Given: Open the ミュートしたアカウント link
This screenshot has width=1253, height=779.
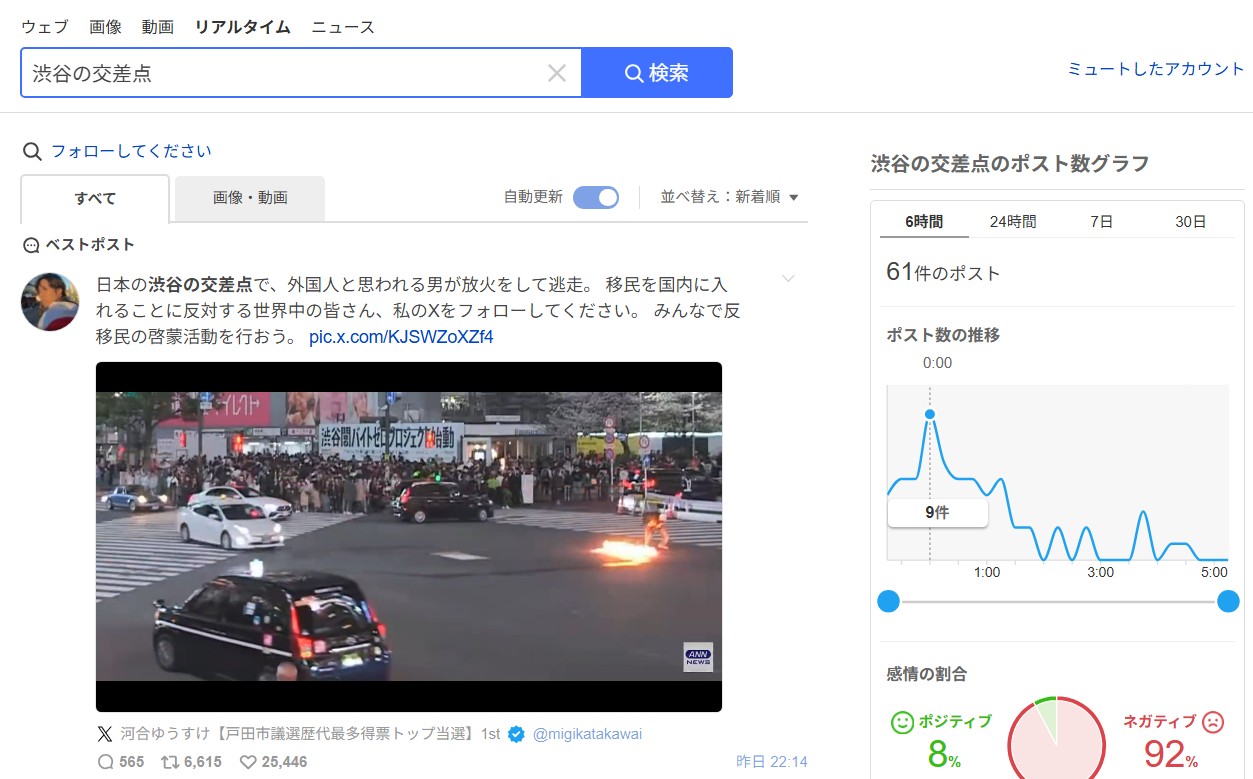Looking at the screenshot, I should pos(1155,69).
